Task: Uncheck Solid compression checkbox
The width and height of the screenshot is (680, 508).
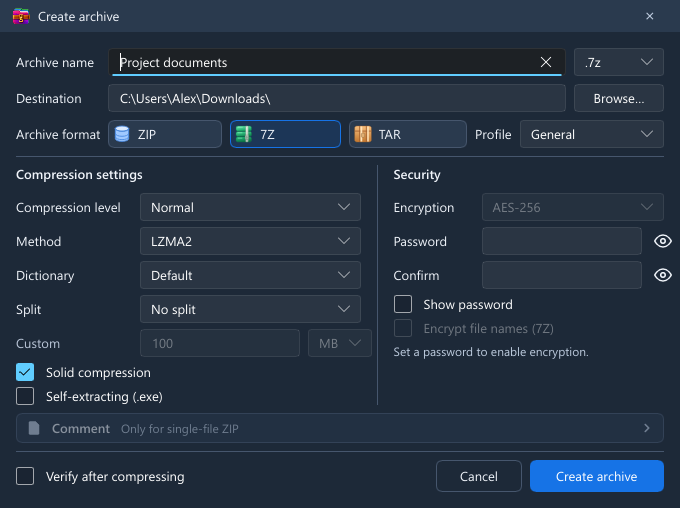Action: point(25,373)
